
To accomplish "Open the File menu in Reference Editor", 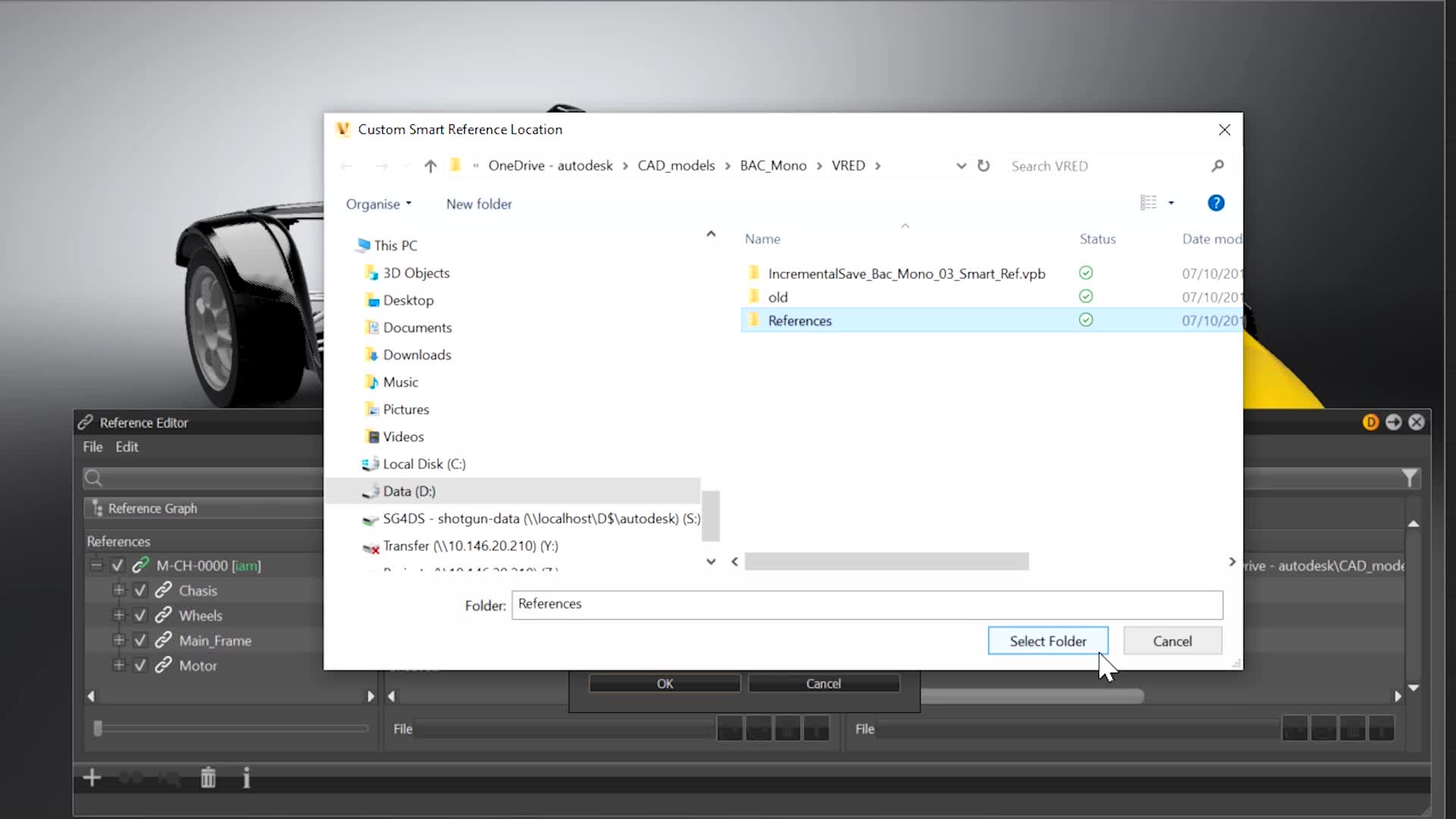I will [x=93, y=447].
